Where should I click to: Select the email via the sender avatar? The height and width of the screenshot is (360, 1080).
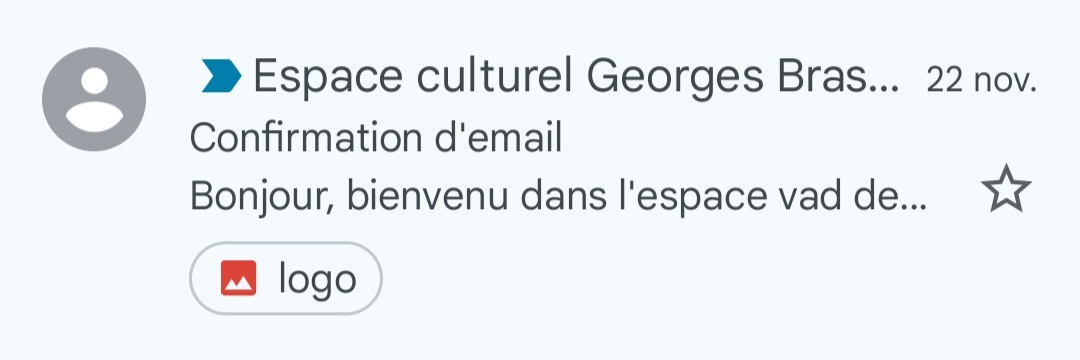tap(94, 99)
